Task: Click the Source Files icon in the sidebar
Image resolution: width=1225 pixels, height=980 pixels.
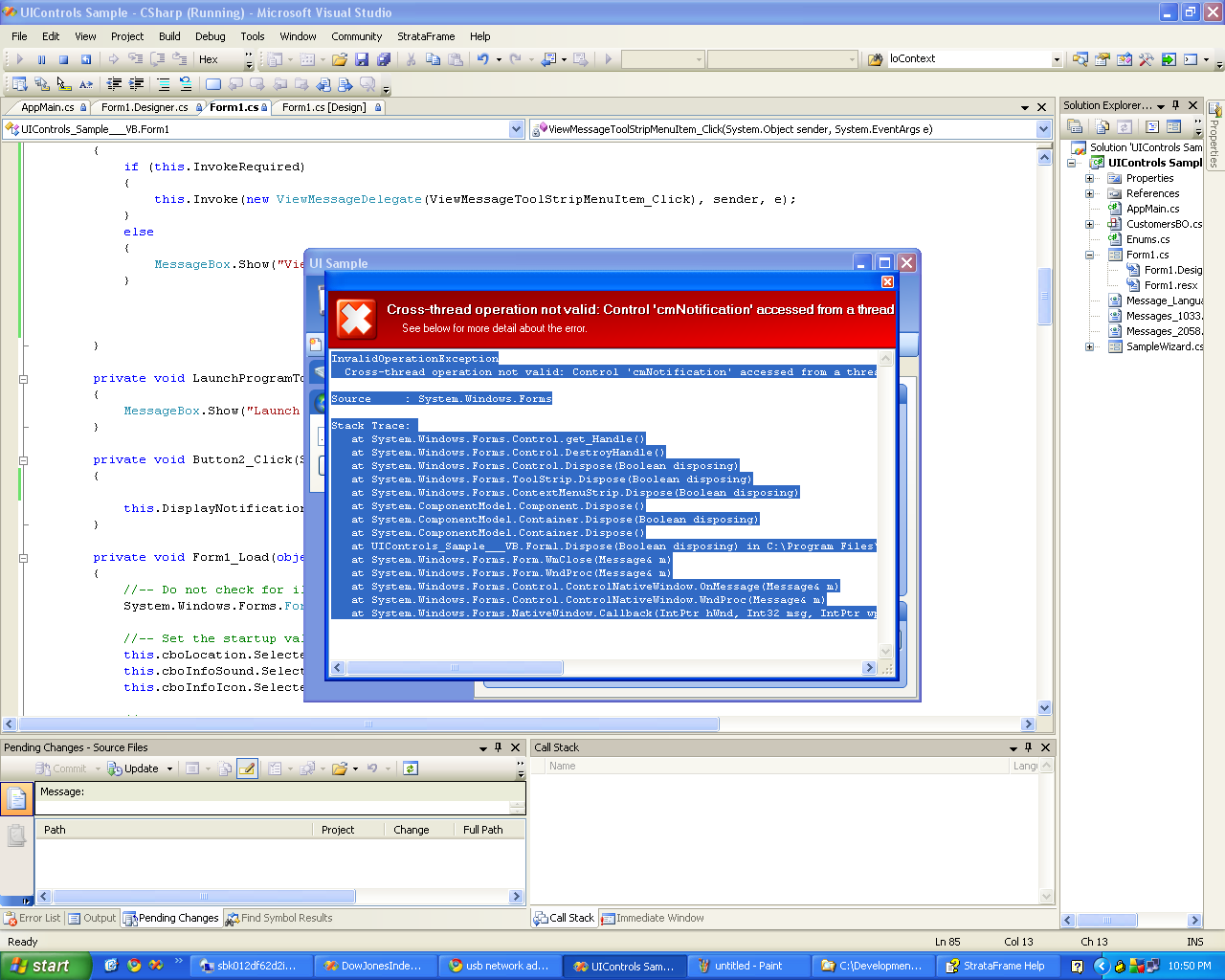Action: tap(16, 799)
